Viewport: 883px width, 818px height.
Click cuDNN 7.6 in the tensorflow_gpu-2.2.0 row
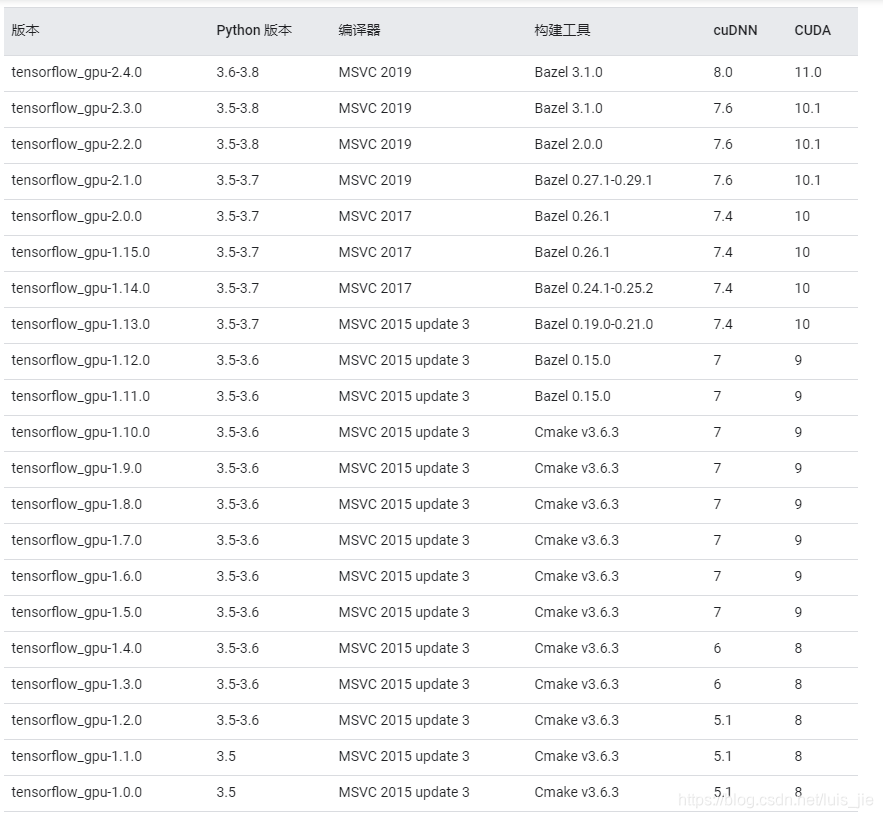(723, 144)
